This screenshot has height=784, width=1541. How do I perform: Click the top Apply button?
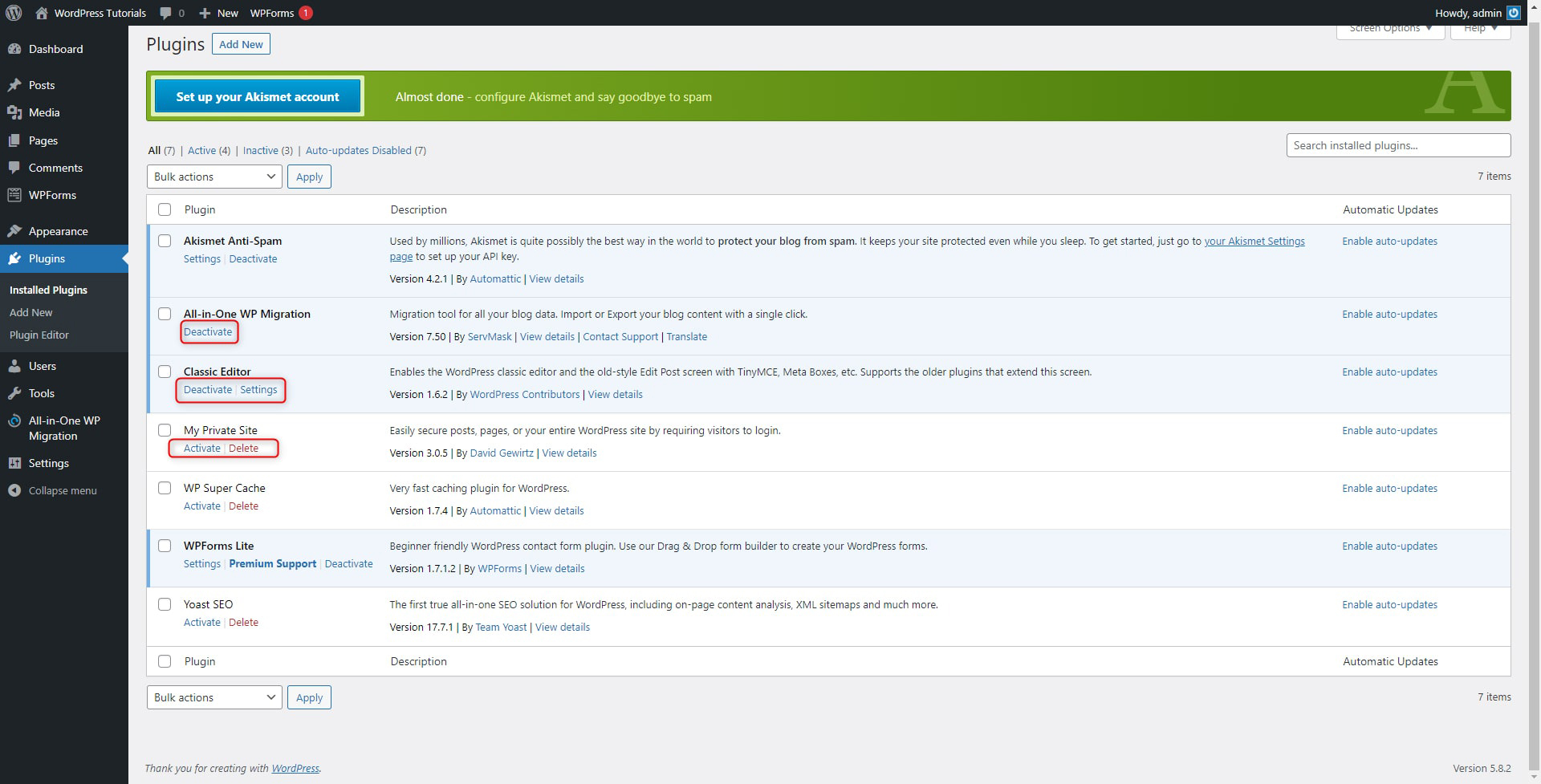pyautogui.click(x=309, y=177)
